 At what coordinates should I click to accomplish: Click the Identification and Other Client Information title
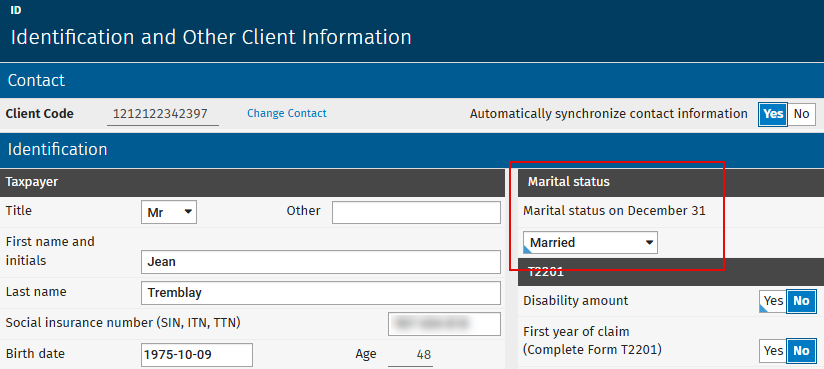point(211,37)
